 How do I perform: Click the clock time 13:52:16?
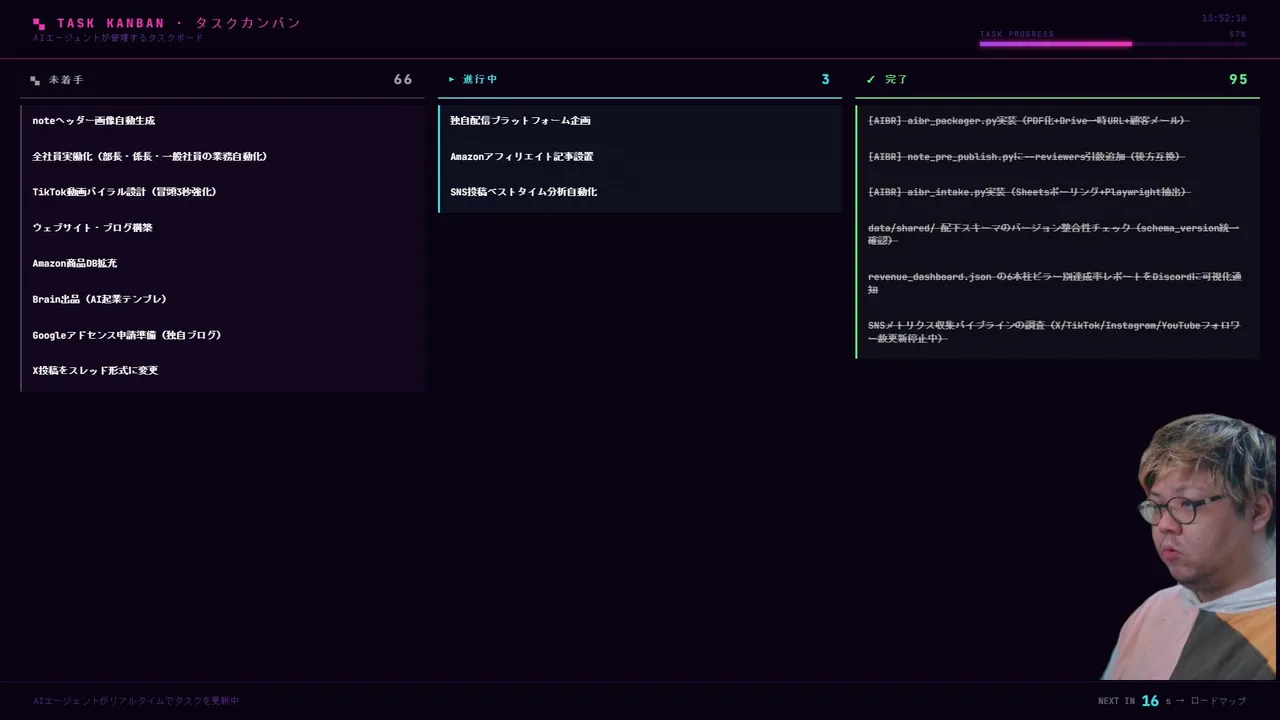tap(1224, 18)
